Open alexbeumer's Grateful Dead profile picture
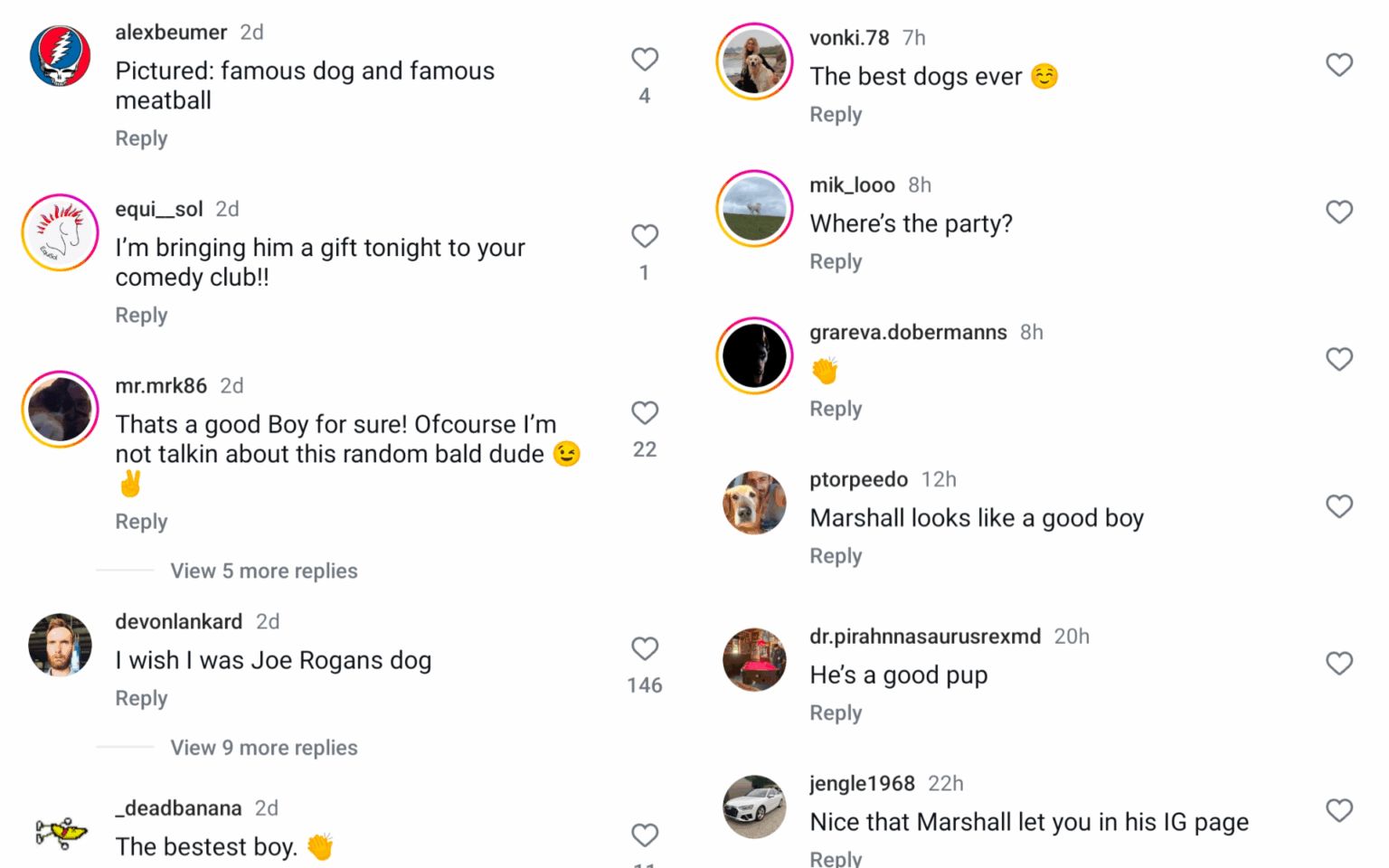1389x868 pixels. point(60,56)
